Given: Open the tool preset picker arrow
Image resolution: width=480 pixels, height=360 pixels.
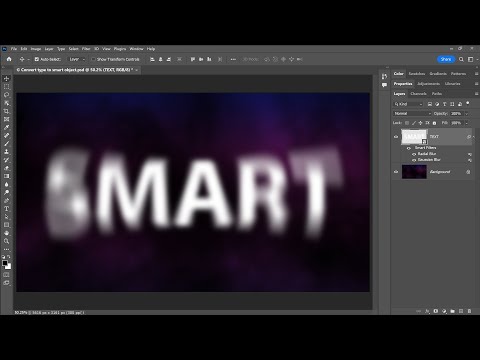Looking at the screenshot, I should 29,59.
